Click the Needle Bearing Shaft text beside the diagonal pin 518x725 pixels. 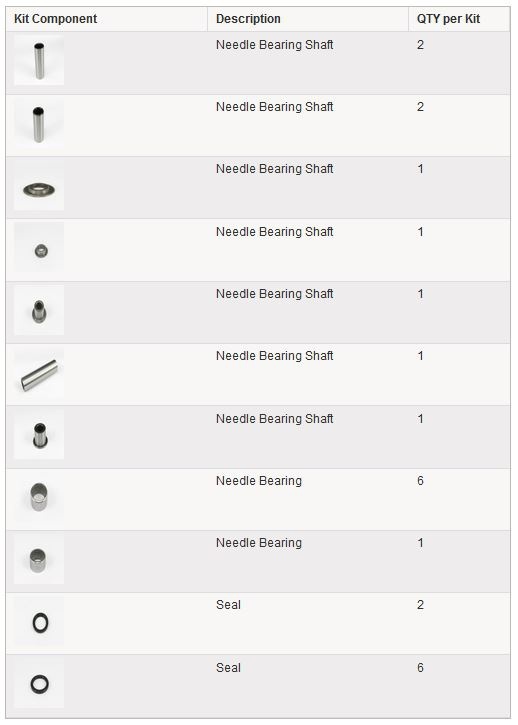pos(275,356)
